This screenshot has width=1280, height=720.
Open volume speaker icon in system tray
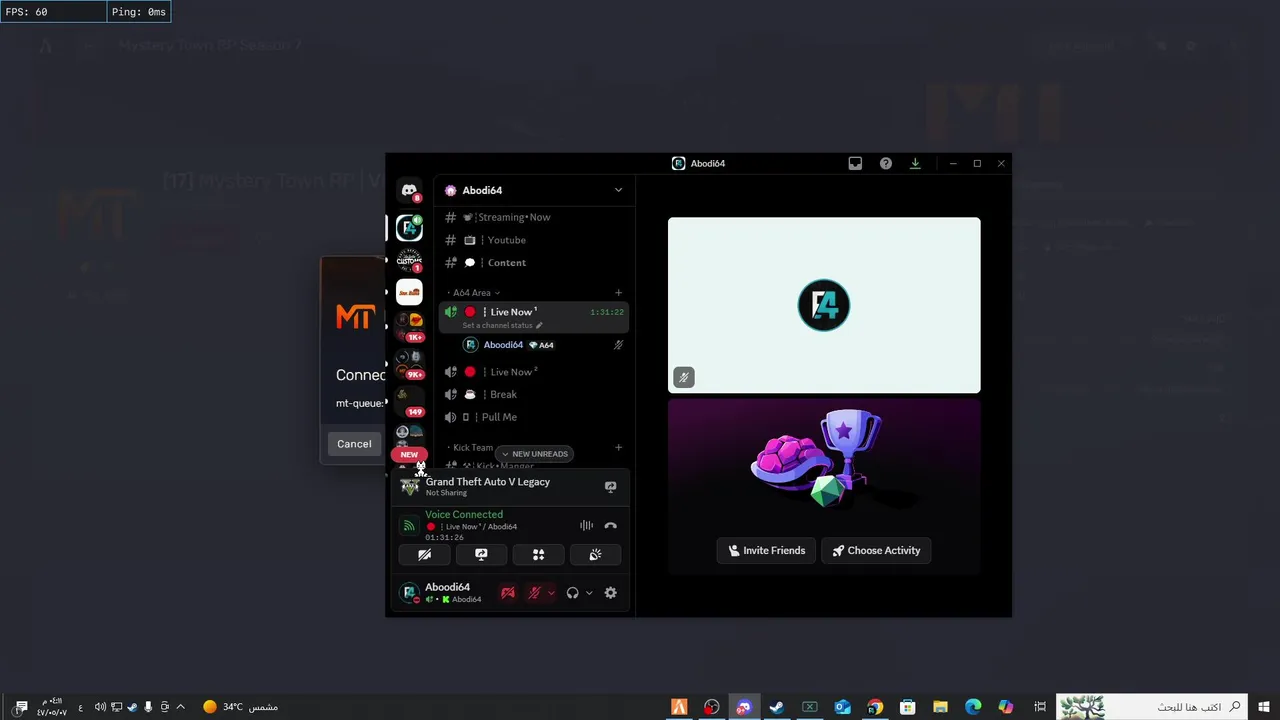(100, 707)
